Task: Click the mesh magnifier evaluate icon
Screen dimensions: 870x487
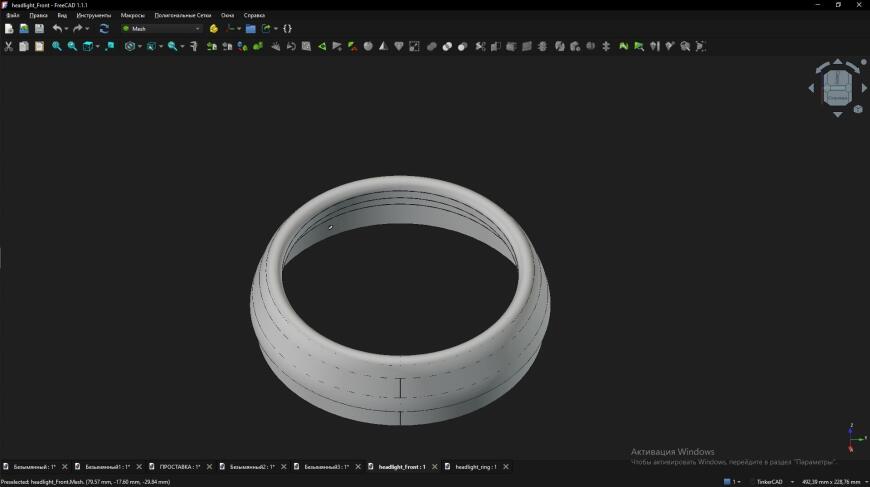Action: (685, 47)
